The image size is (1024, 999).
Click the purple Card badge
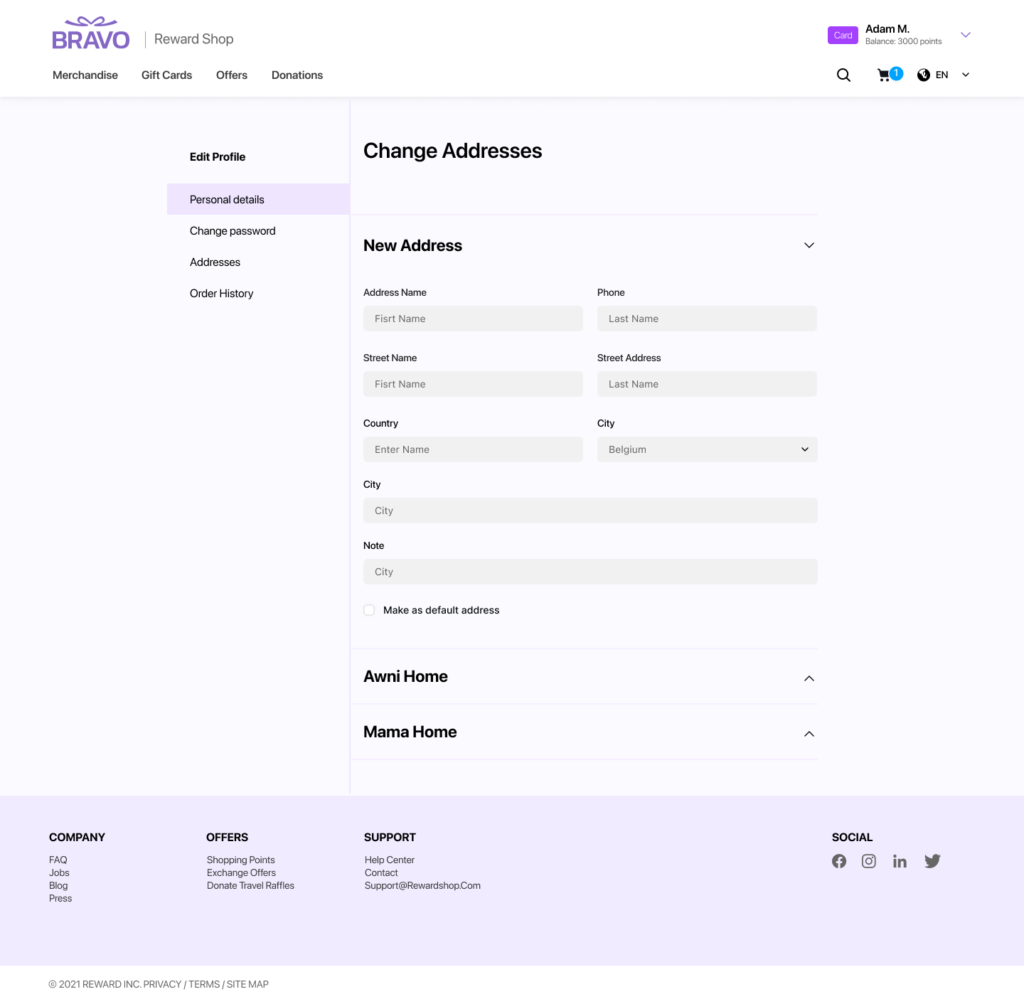click(843, 35)
